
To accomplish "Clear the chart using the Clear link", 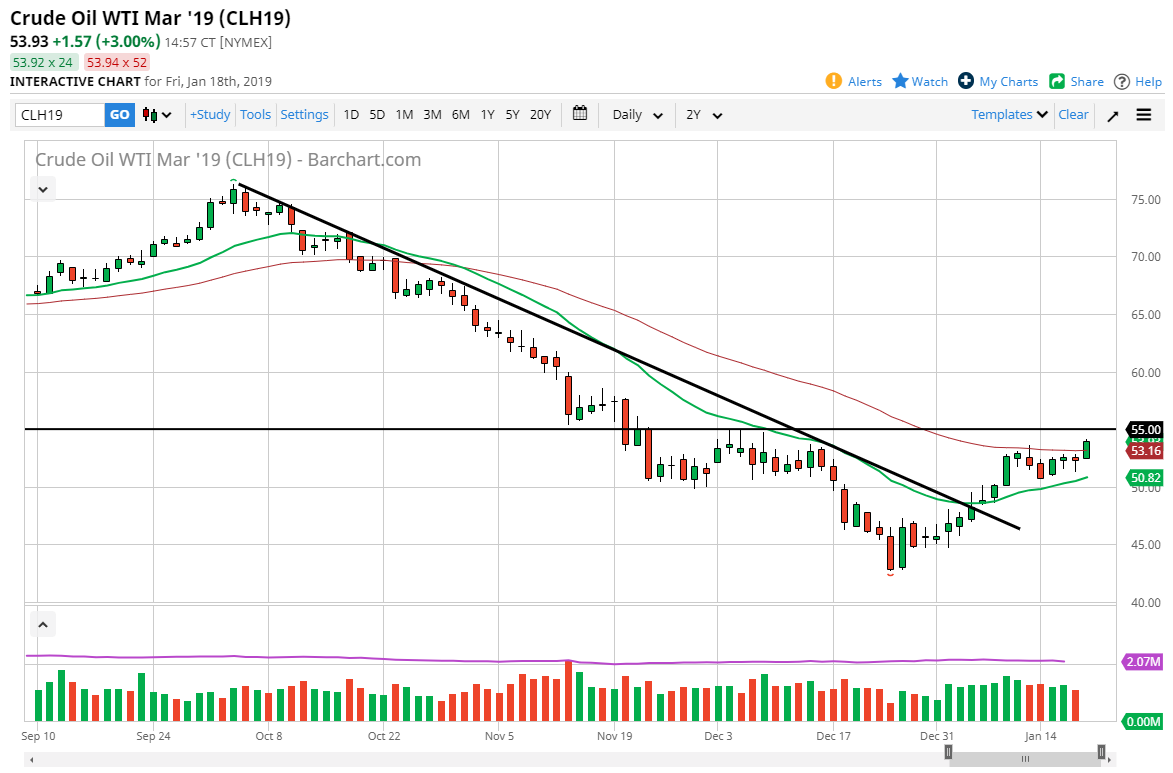I will coord(1073,114).
